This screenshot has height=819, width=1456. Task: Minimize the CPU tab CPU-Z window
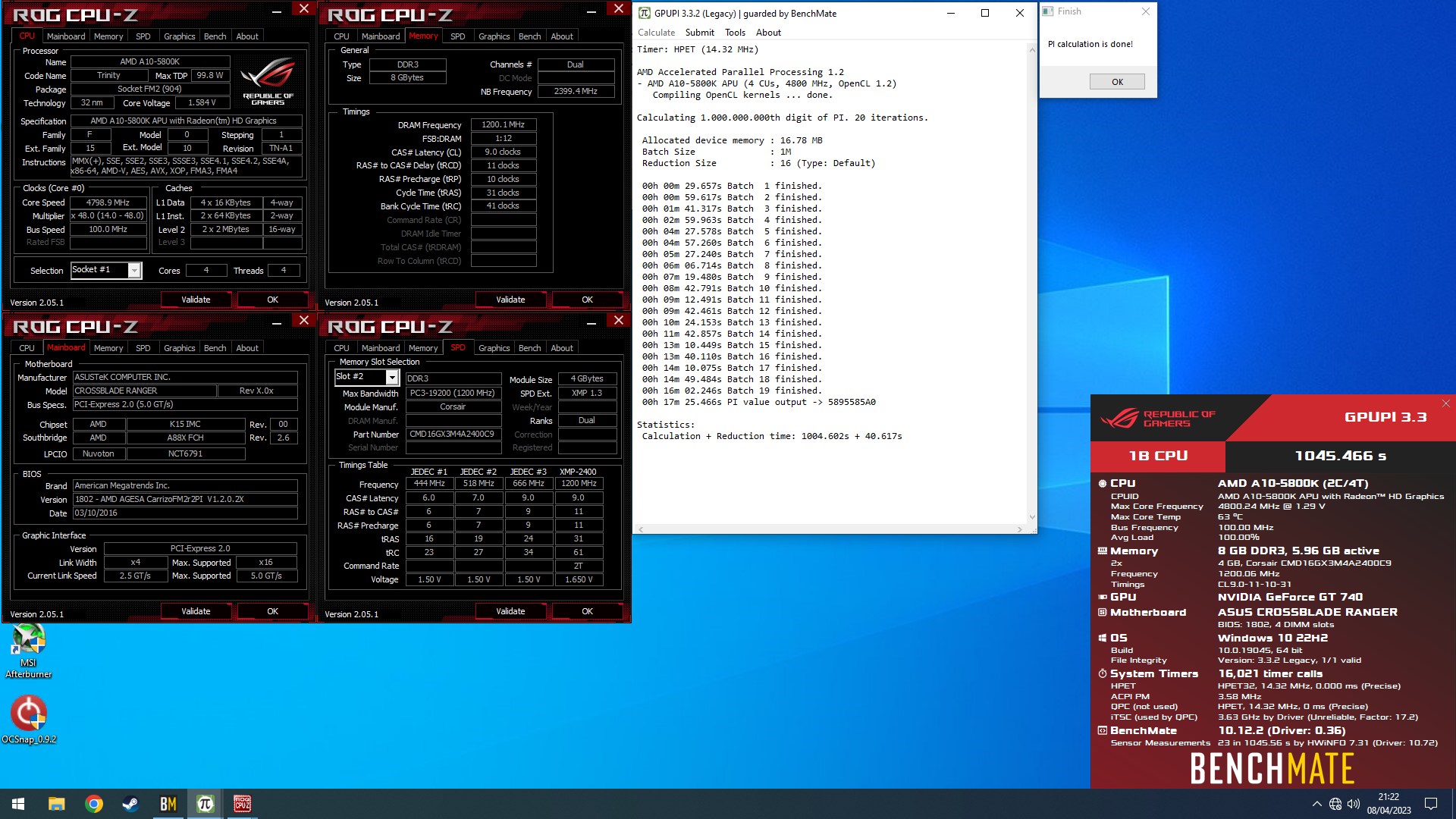[x=277, y=11]
